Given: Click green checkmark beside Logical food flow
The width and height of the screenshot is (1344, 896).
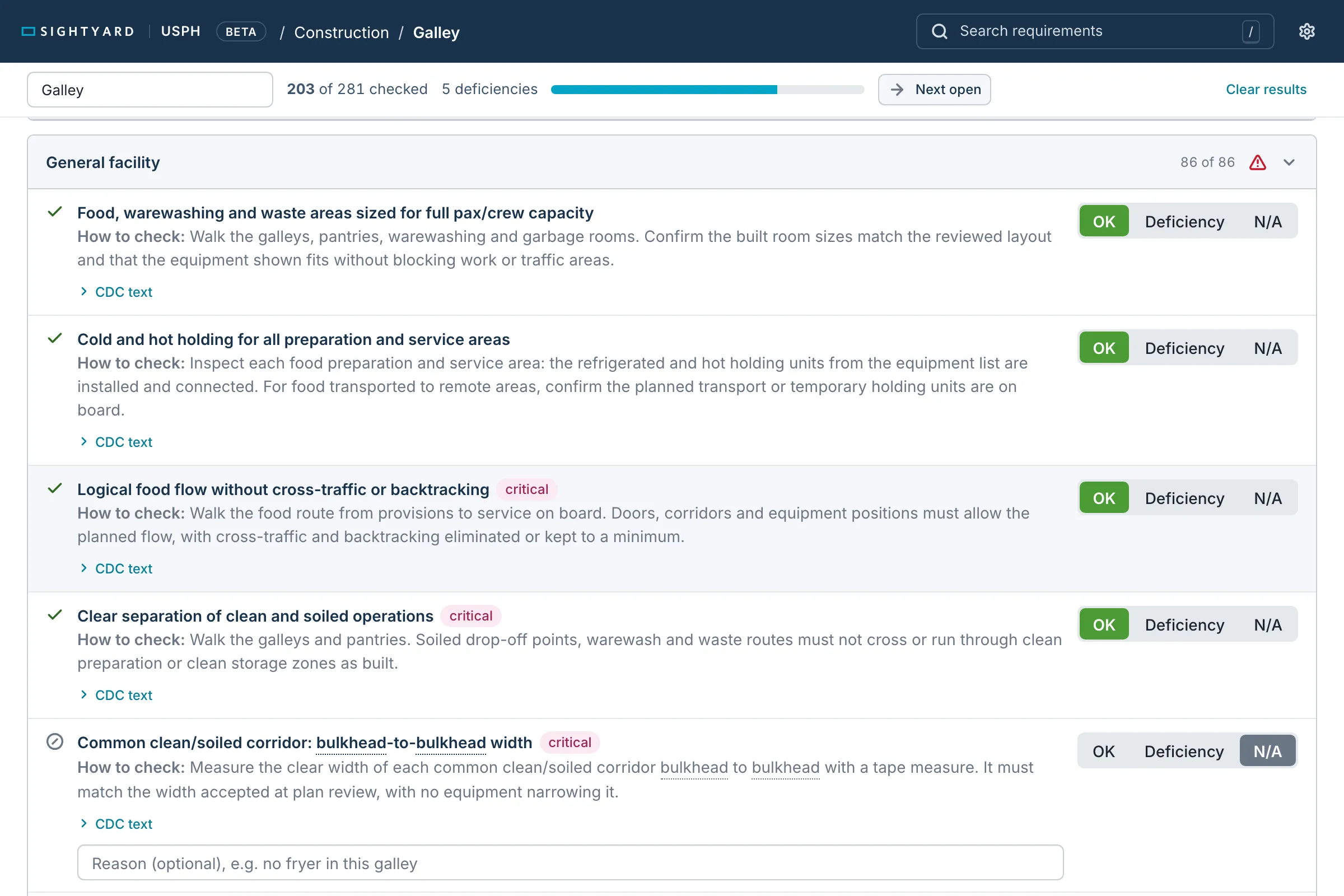Looking at the screenshot, I should [55, 488].
